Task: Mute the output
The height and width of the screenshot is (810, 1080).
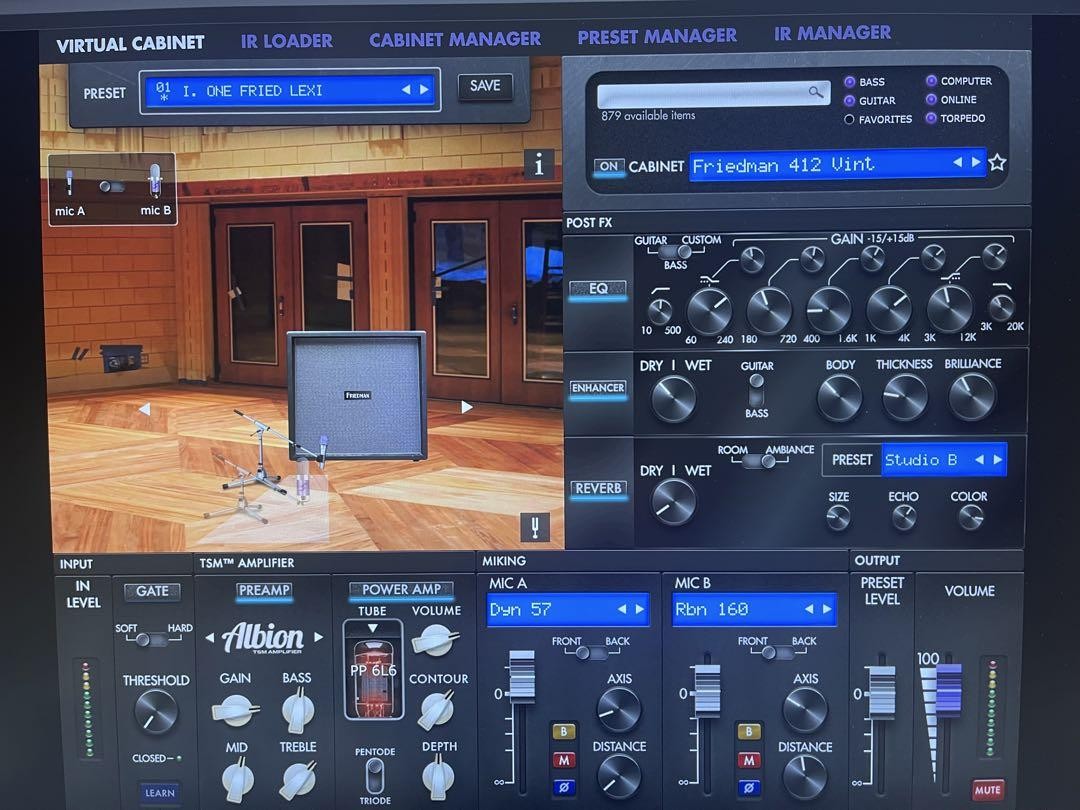Action: (987, 790)
